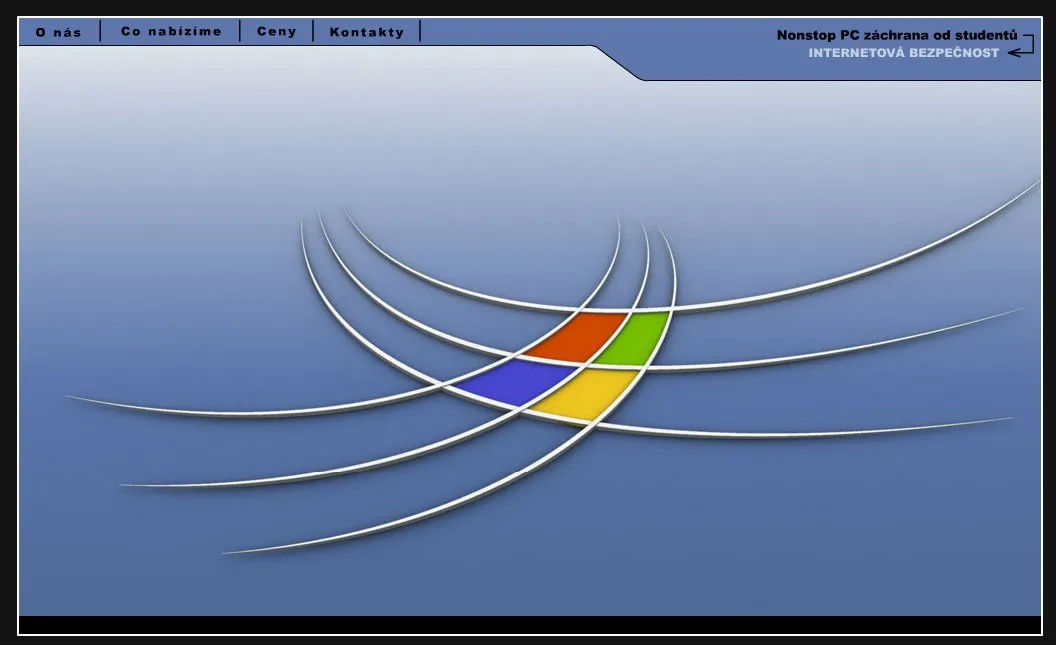The height and width of the screenshot is (645, 1056).
Task: Click the divider right of Kontakty
Action: (x=420, y=32)
